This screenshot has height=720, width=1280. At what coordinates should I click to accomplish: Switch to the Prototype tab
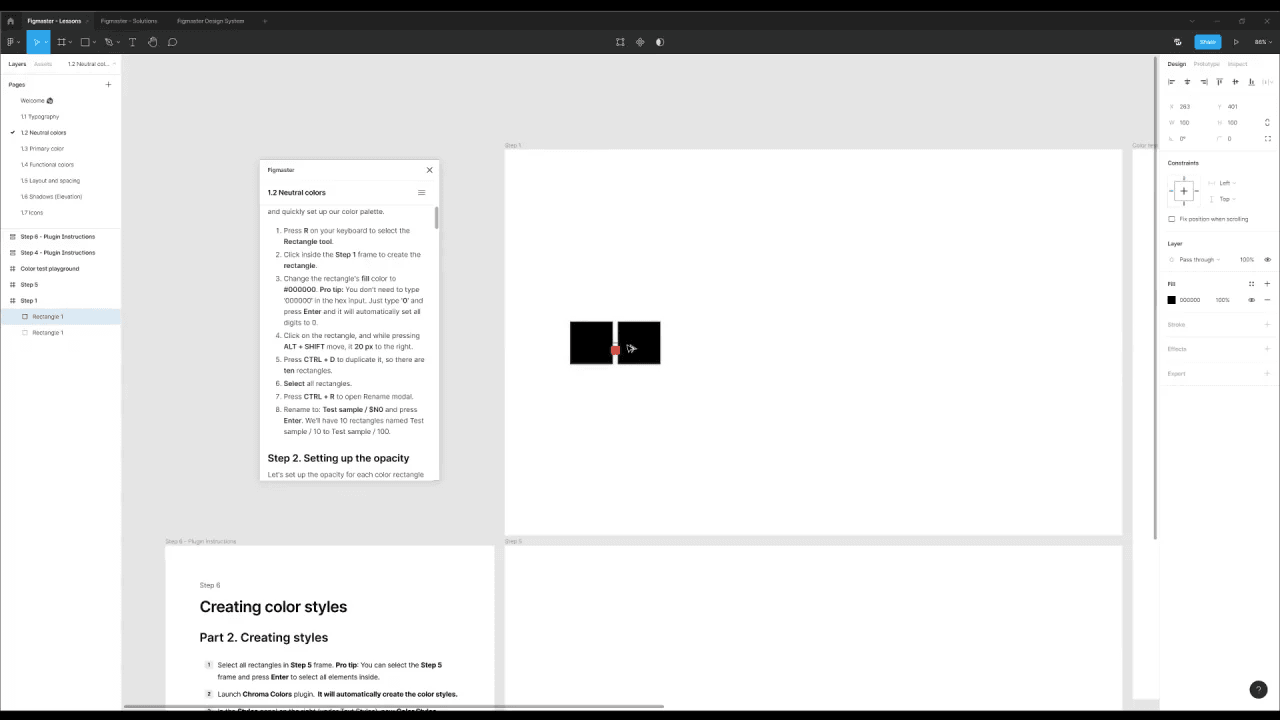pyautogui.click(x=1207, y=64)
